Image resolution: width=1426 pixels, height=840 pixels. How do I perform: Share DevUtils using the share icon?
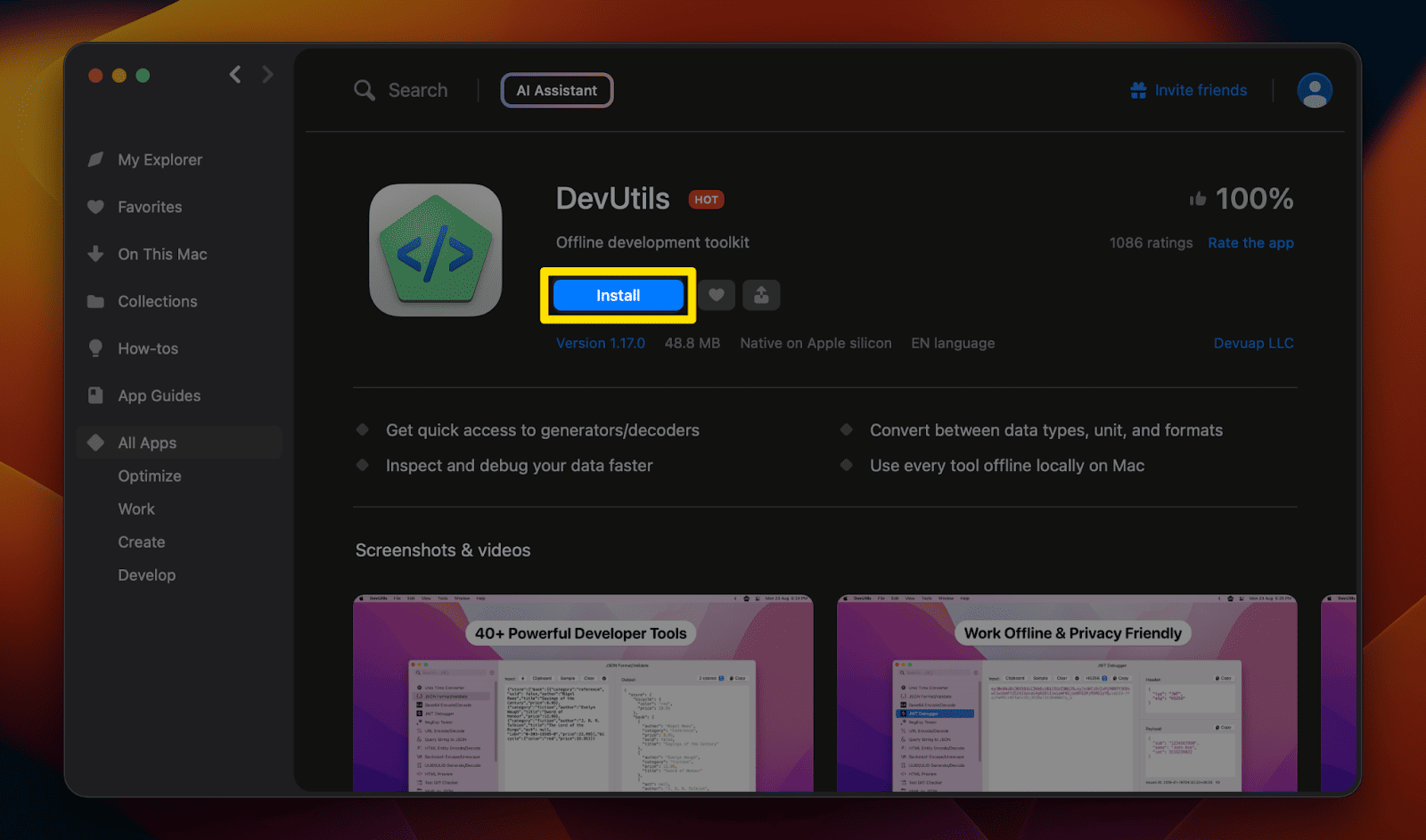(x=761, y=295)
